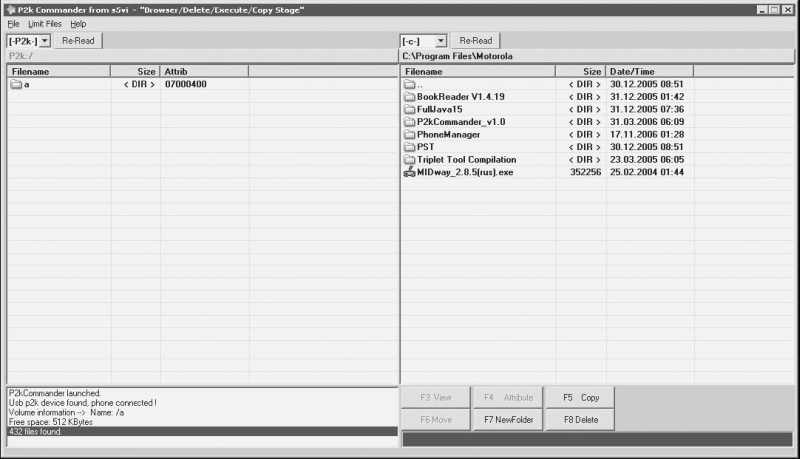The image size is (800, 459).
Task: Click the Triplet Tool Compilation folder icon
Action: pyautogui.click(x=410, y=160)
